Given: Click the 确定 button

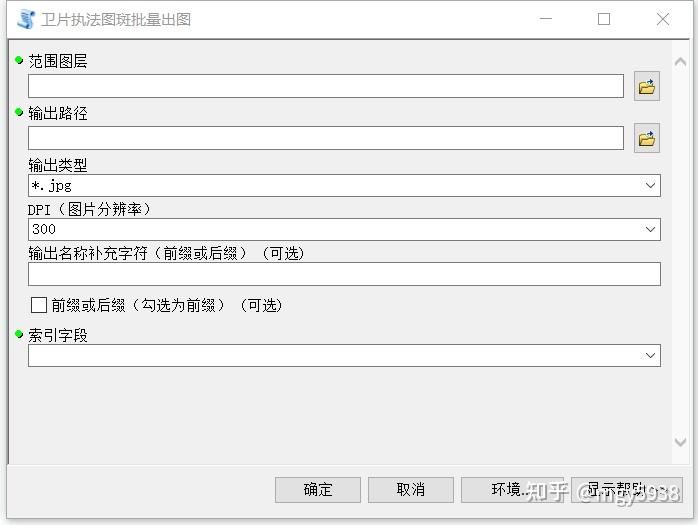Looking at the screenshot, I should point(318,490).
